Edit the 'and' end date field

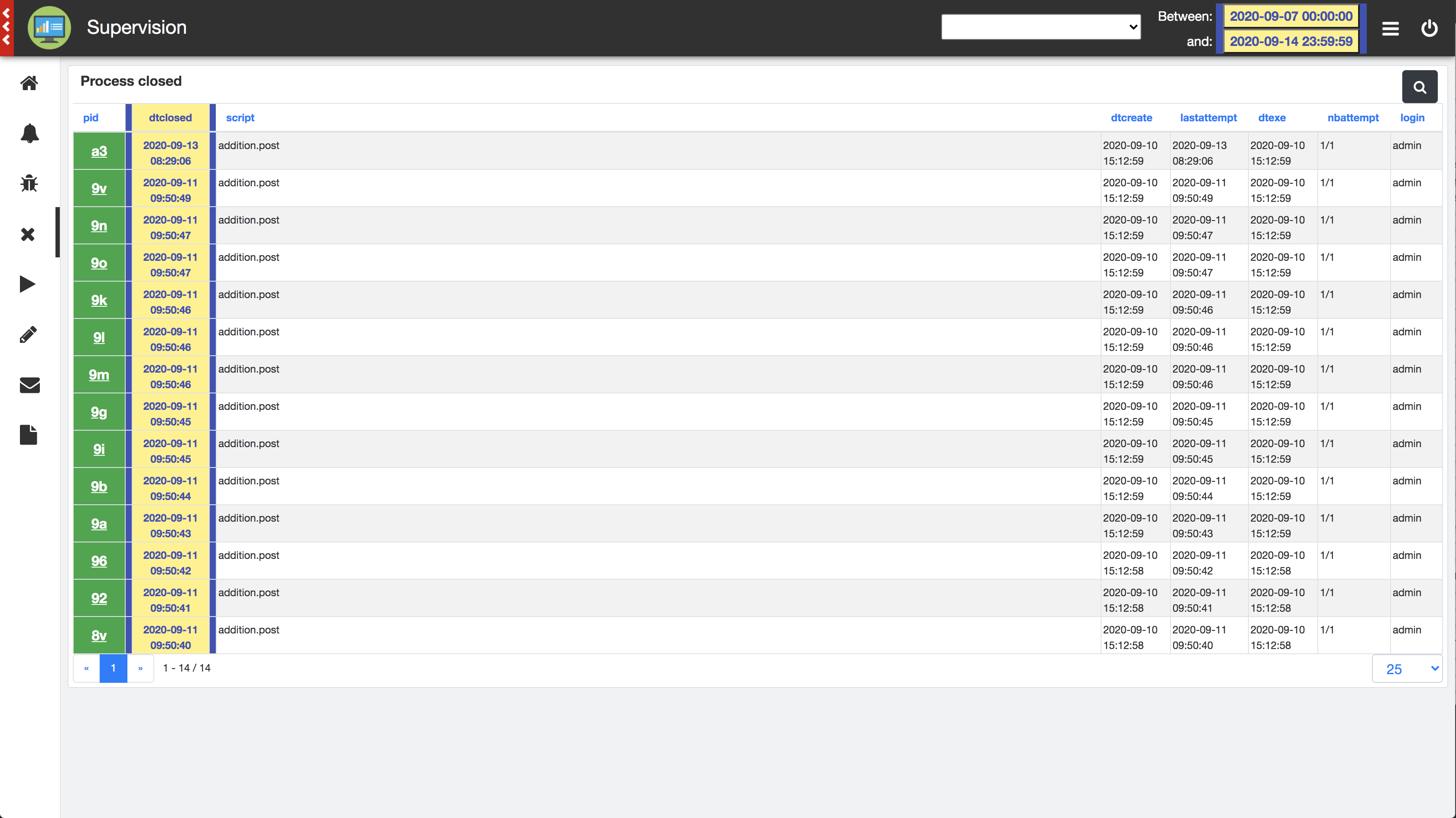click(x=1291, y=41)
